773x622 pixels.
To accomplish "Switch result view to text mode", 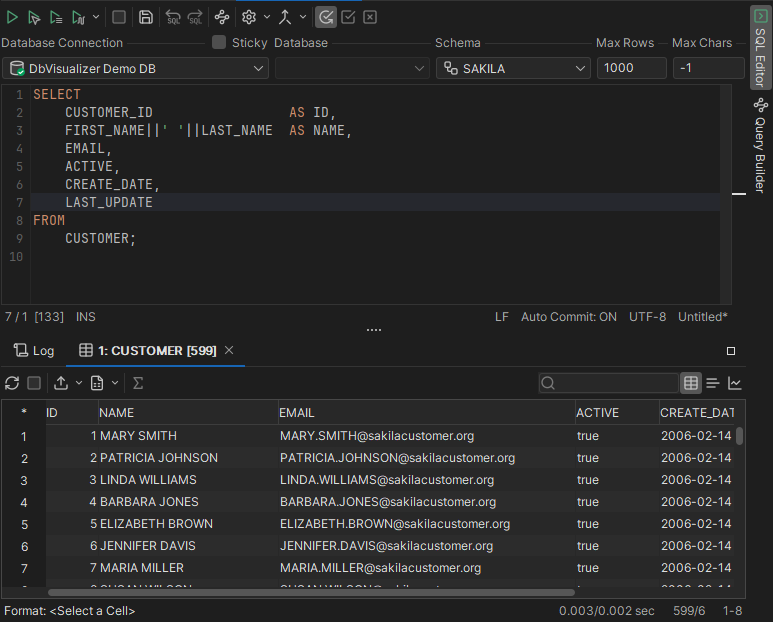I will [x=713, y=383].
